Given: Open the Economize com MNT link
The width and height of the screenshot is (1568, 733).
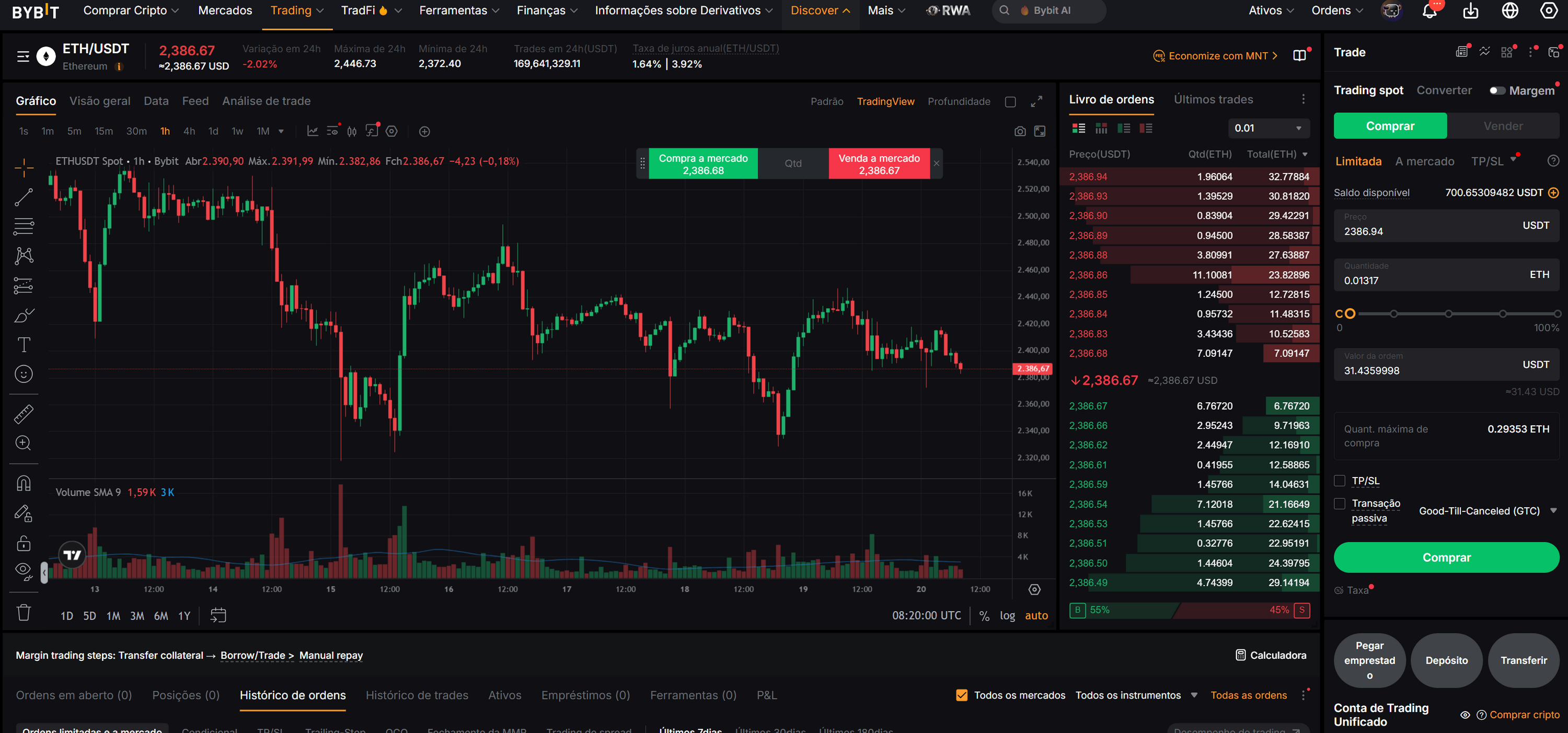Looking at the screenshot, I should [x=1215, y=56].
